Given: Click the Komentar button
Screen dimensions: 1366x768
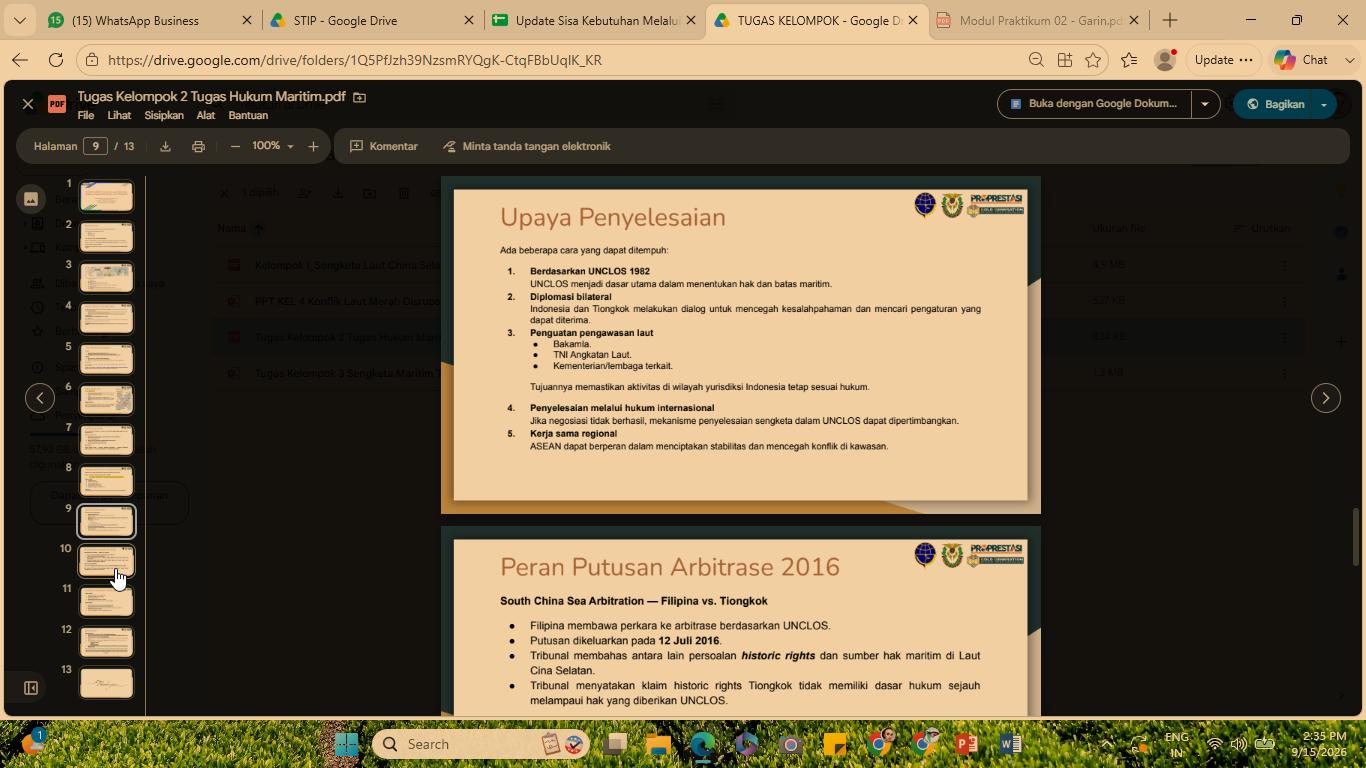Looking at the screenshot, I should 384,146.
